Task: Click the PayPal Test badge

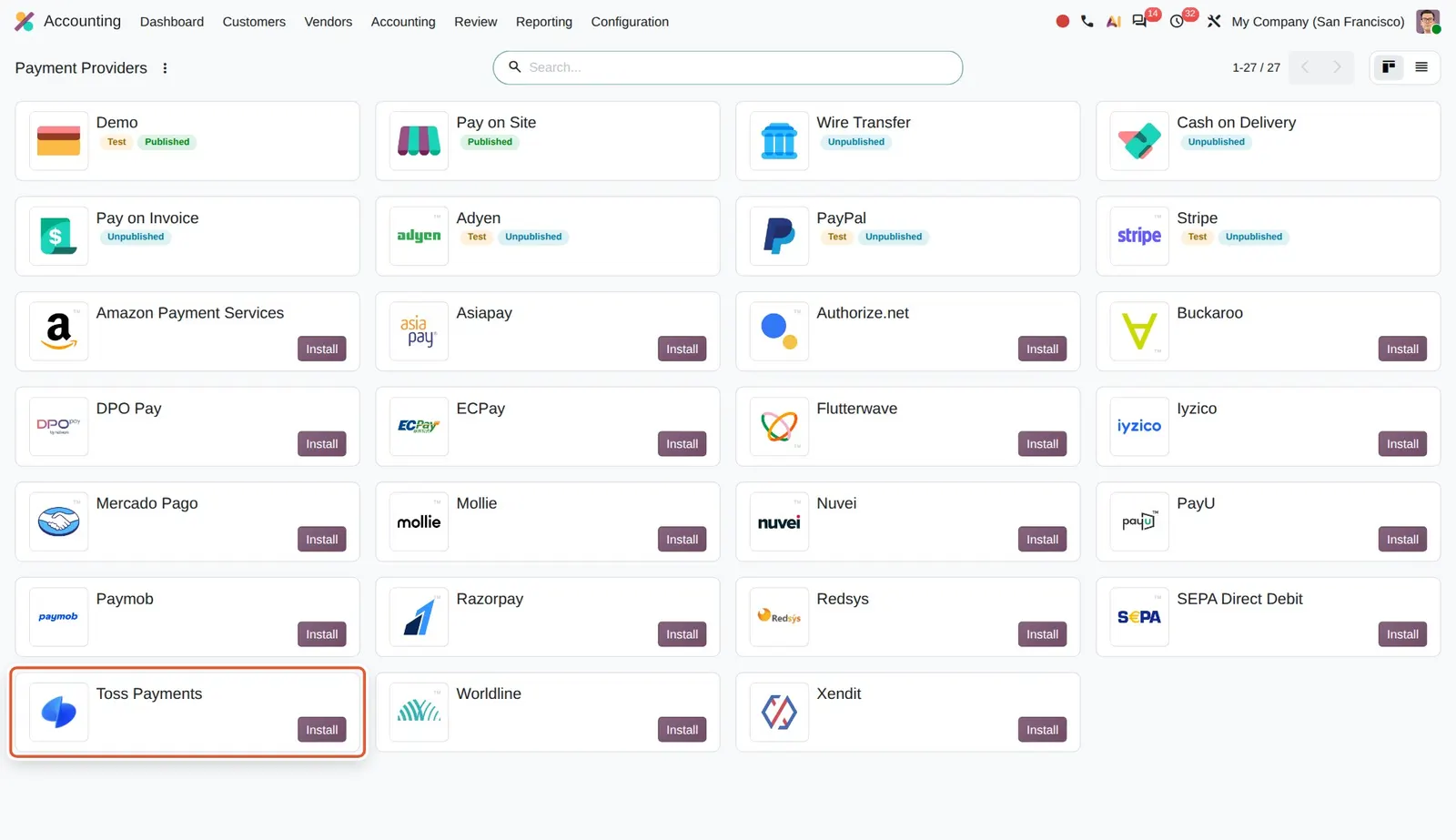Action: (x=837, y=237)
